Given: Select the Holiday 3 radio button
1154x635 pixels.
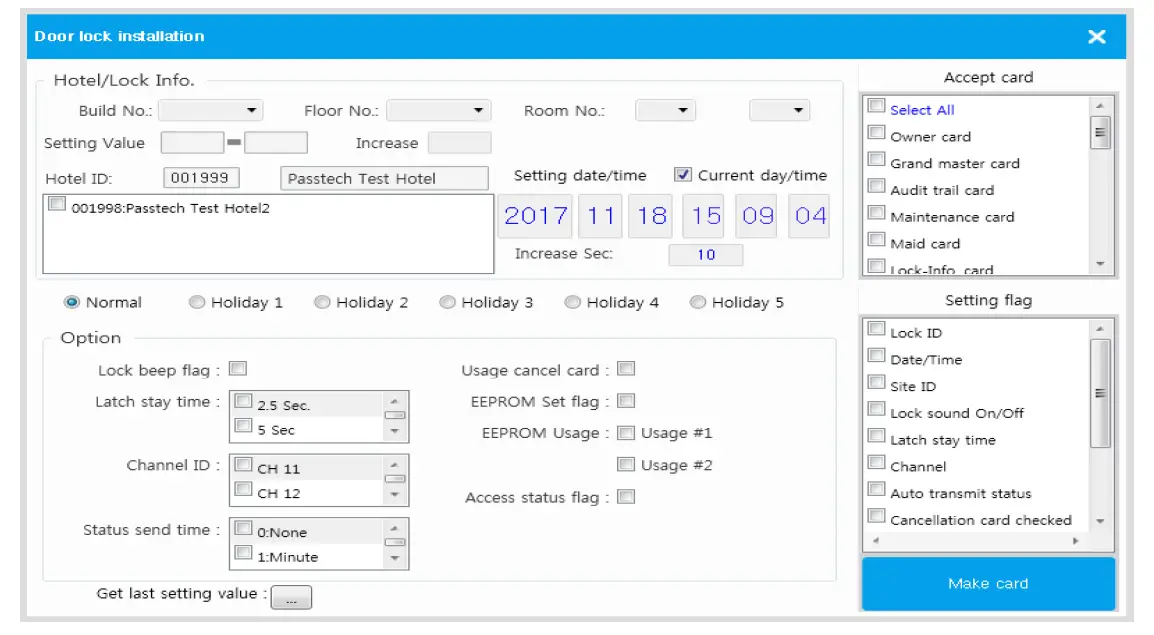Looking at the screenshot, I should (x=447, y=302).
